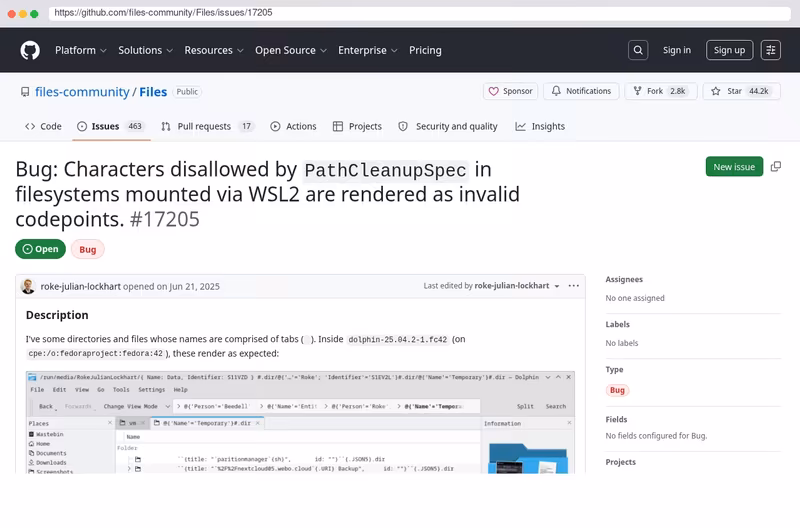Click Sign in
The image size is (800, 528).
(x=677, y=50)
